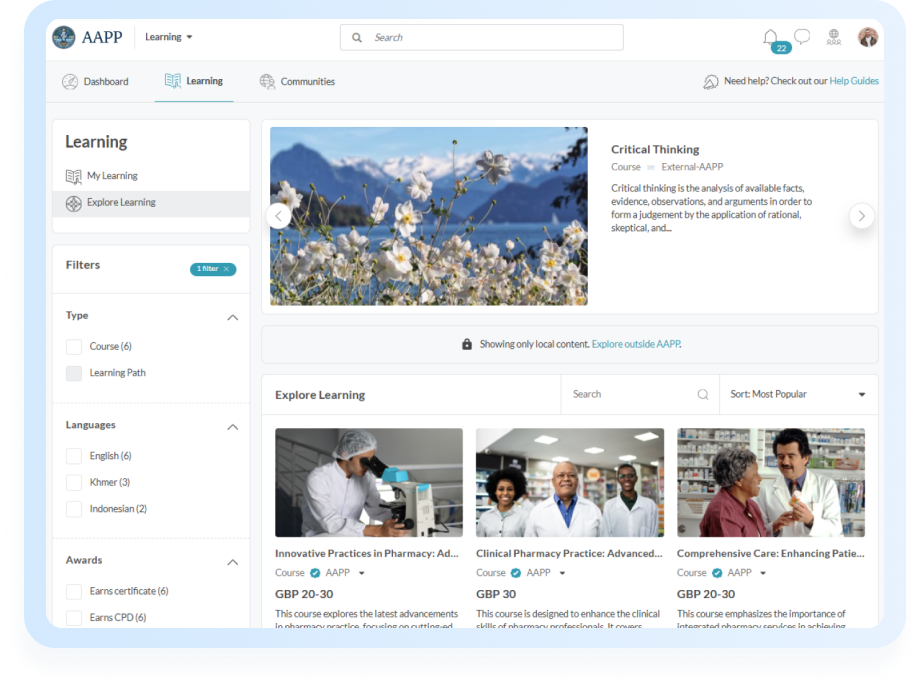Go to the Dashboard tab

pyautogui.click(x=95, y=82)
